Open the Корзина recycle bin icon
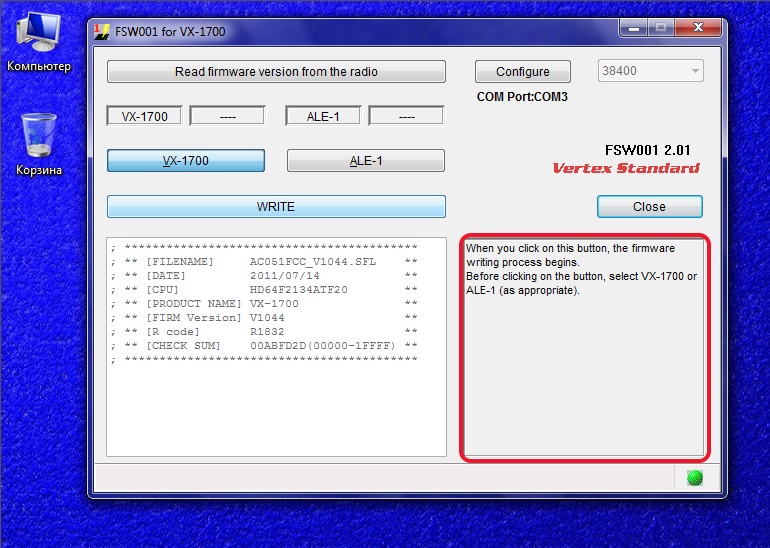The image size is (770, 548). (39, 144)
